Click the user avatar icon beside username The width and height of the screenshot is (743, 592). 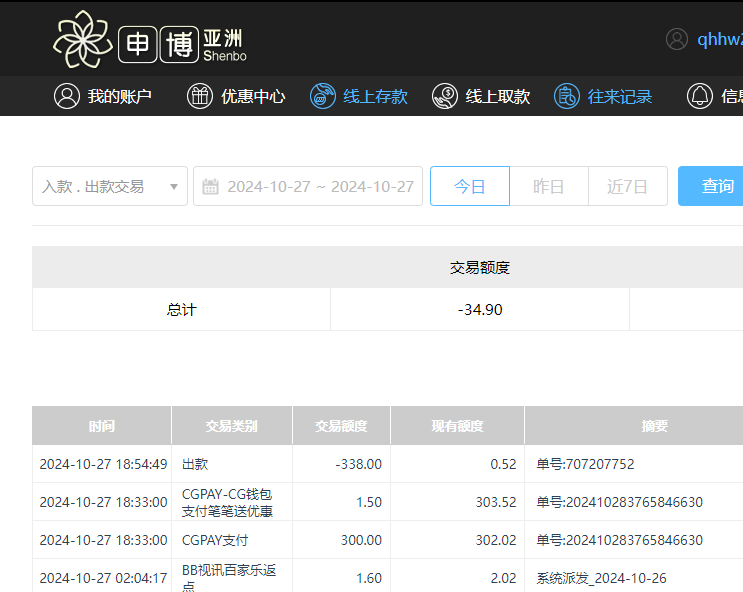tap(677, 39)
